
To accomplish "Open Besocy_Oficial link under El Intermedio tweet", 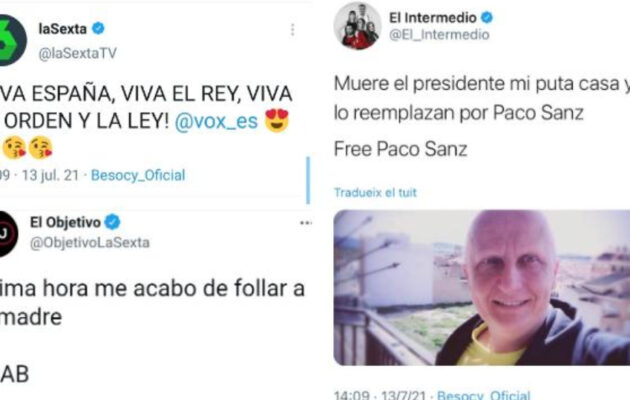I will pos(483,395).
